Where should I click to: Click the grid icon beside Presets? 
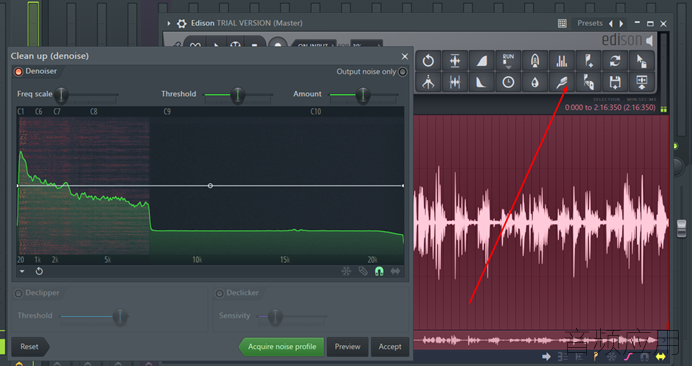pos(562,23)
